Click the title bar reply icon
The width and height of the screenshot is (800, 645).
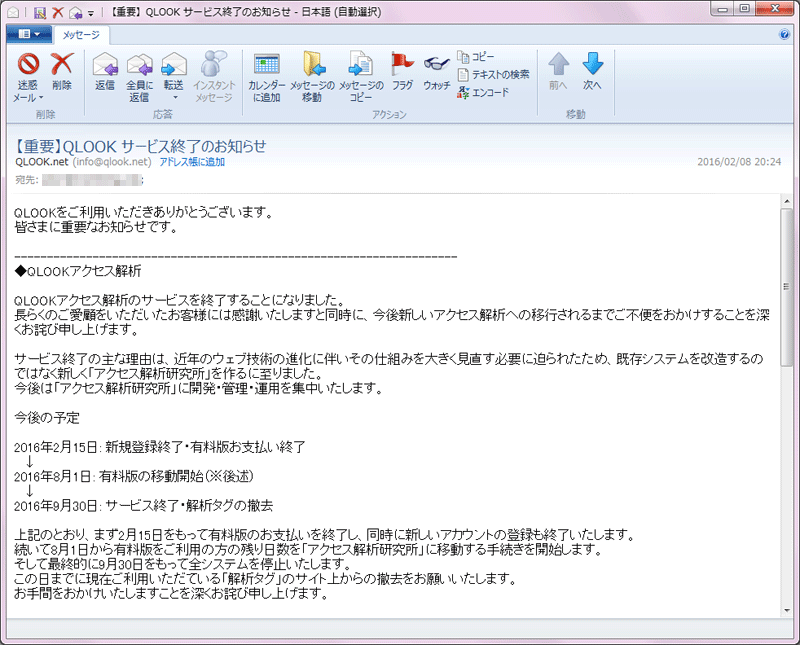point(76,12)
